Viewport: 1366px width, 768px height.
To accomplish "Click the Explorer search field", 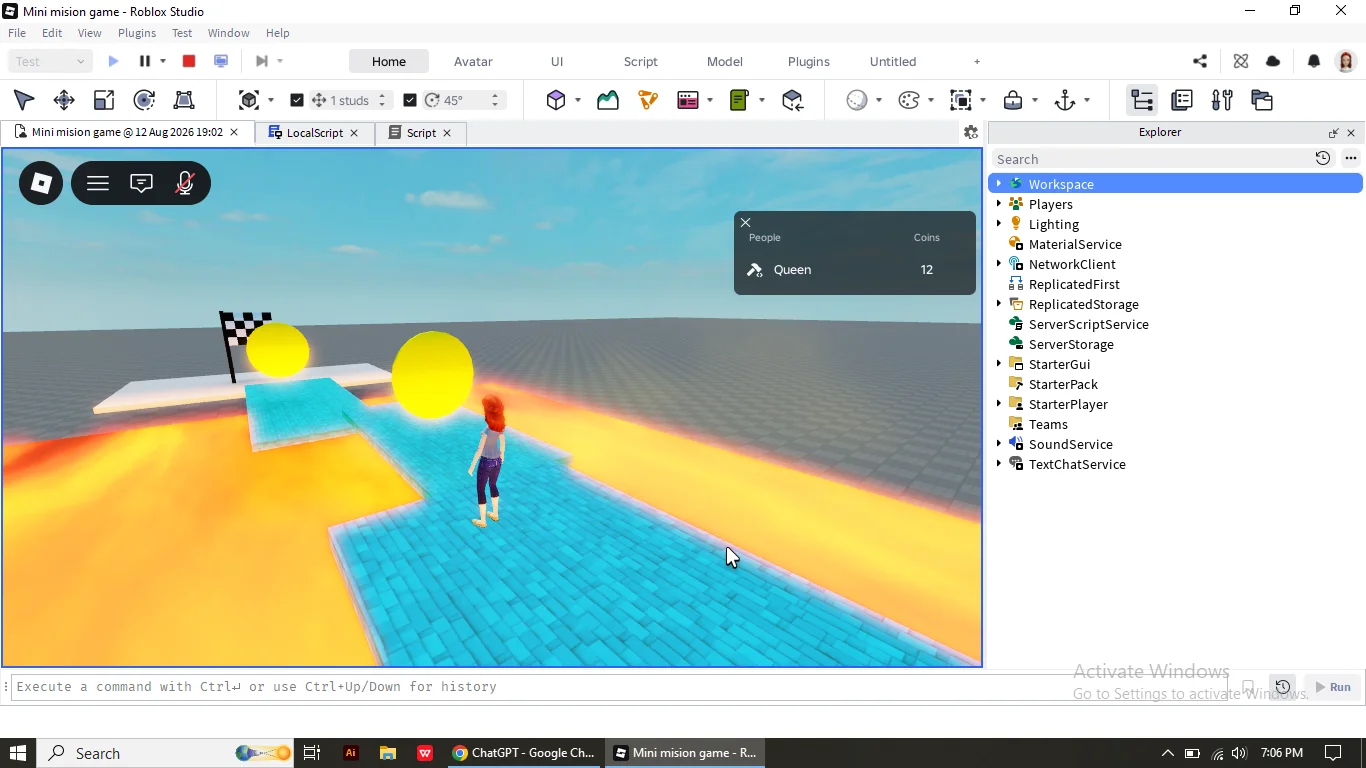I will pyautogui.click(x=1152, y=159).
